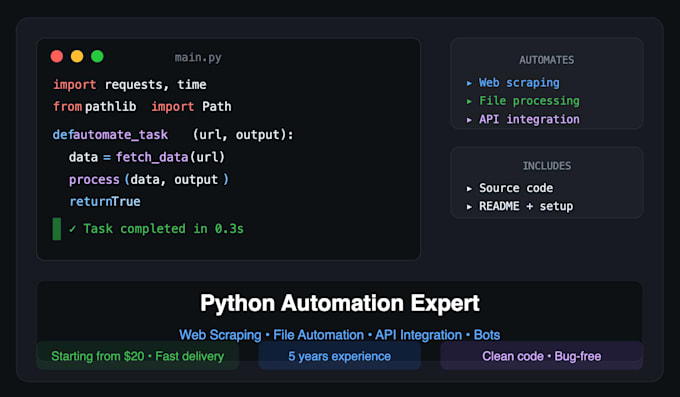The height and width of the screenshot is (397, 680).
Task: Click the 'Clean code · Bug-free' badge
Action: [542, 356]
